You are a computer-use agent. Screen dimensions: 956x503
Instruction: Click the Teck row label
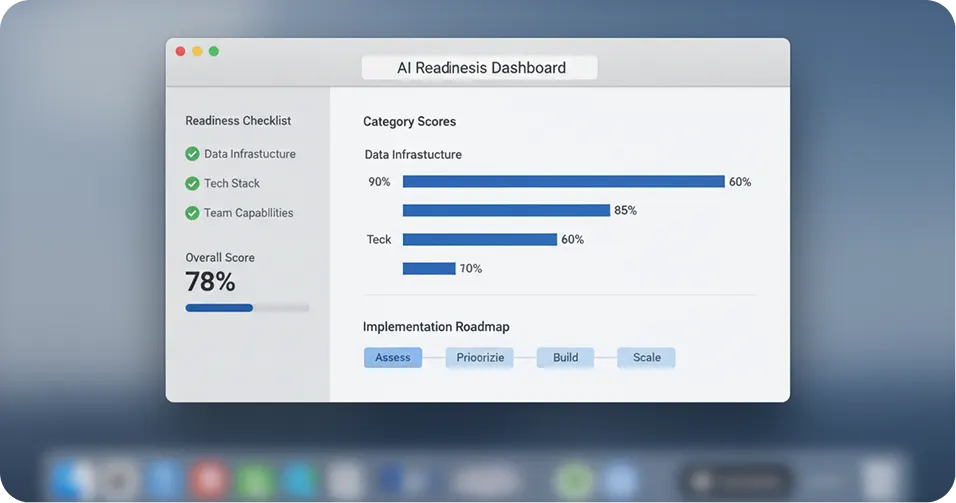(379, 240)
